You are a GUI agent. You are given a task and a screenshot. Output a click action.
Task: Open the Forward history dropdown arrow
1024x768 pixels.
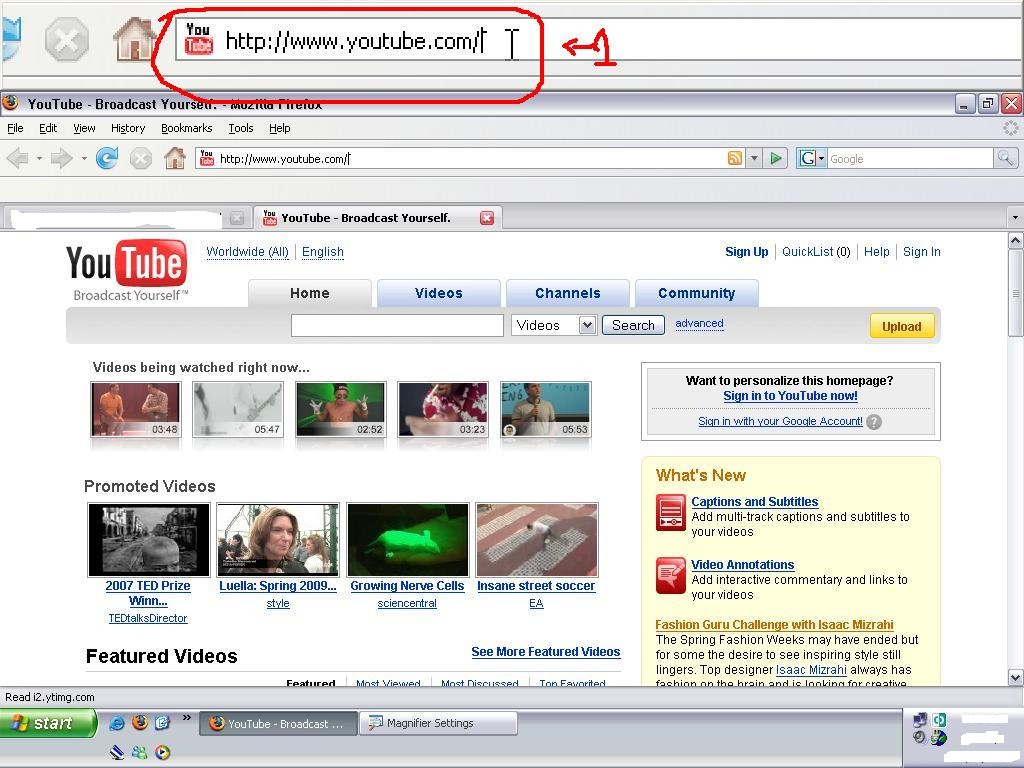84,158
